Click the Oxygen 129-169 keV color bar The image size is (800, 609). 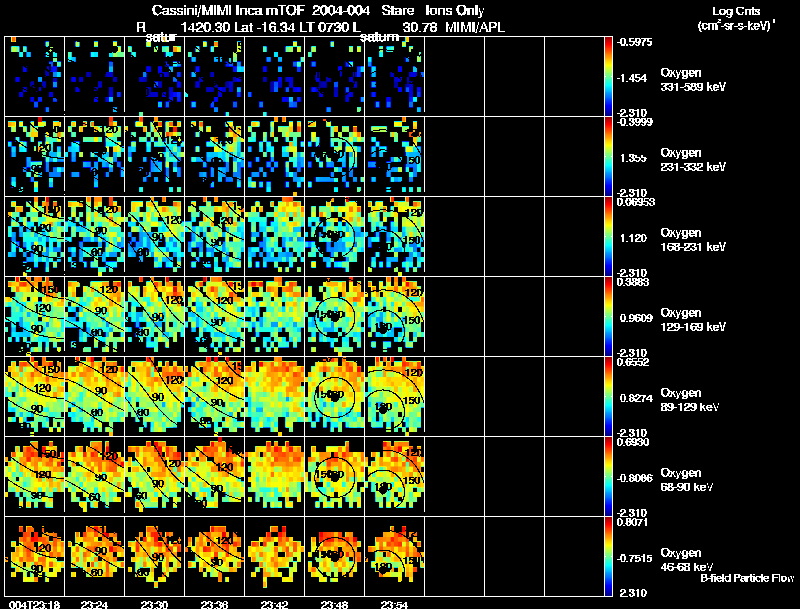click(x=608, y=317)
